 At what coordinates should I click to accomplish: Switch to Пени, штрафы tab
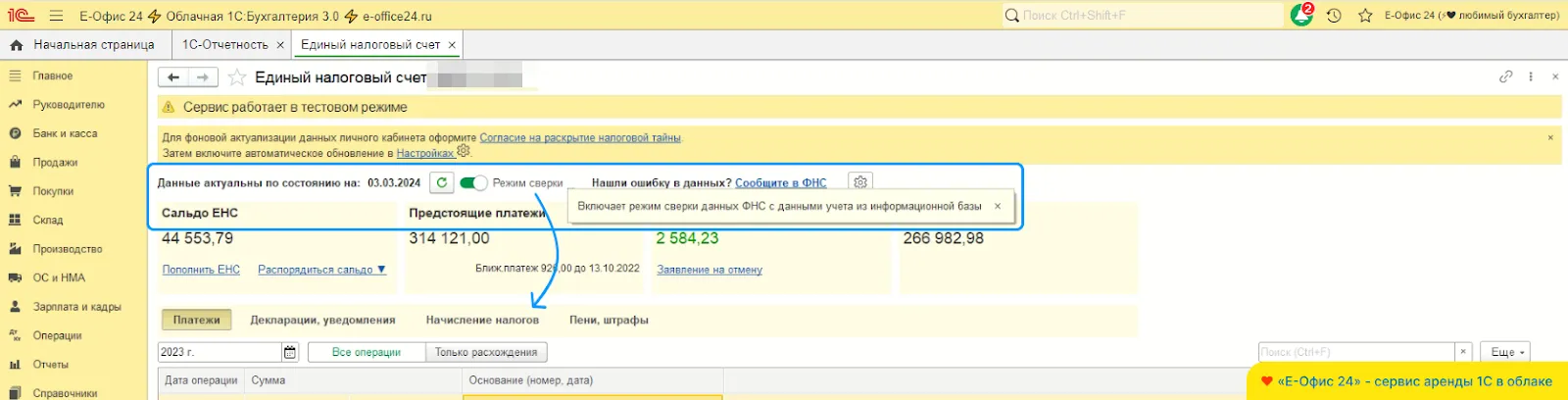(x=609, y=320)
